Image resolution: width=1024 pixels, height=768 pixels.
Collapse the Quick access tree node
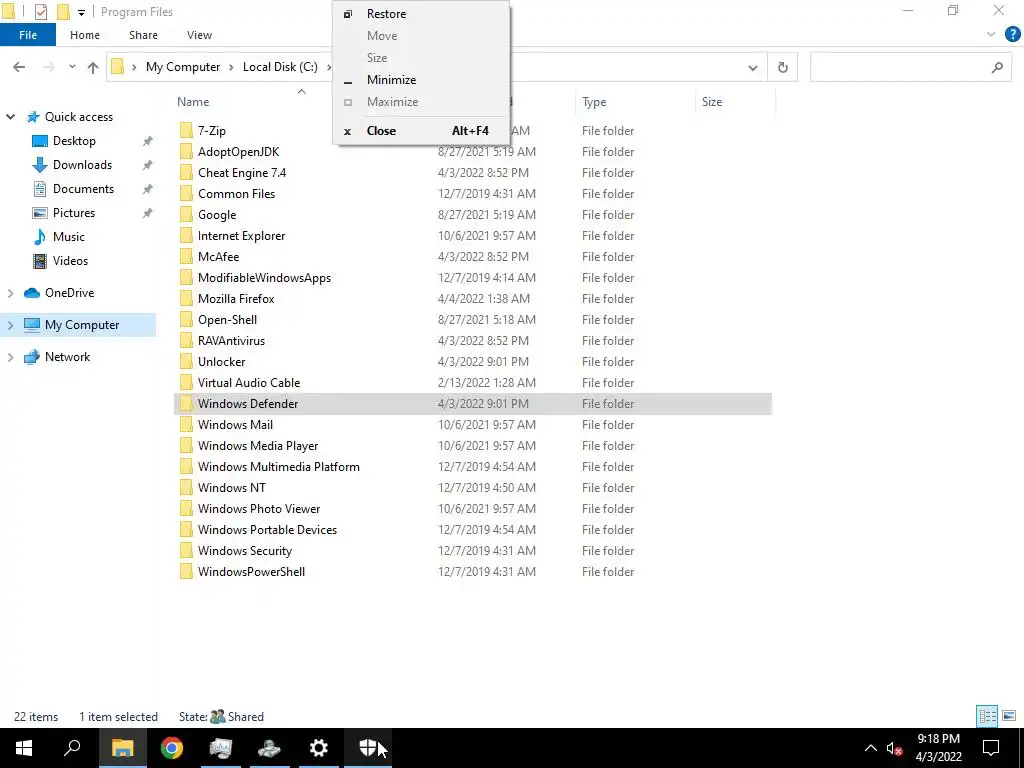pos(10,117)
